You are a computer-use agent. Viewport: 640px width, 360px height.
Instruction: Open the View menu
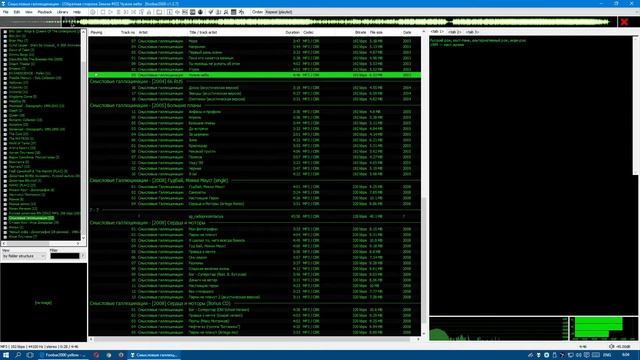coord(29,12)
